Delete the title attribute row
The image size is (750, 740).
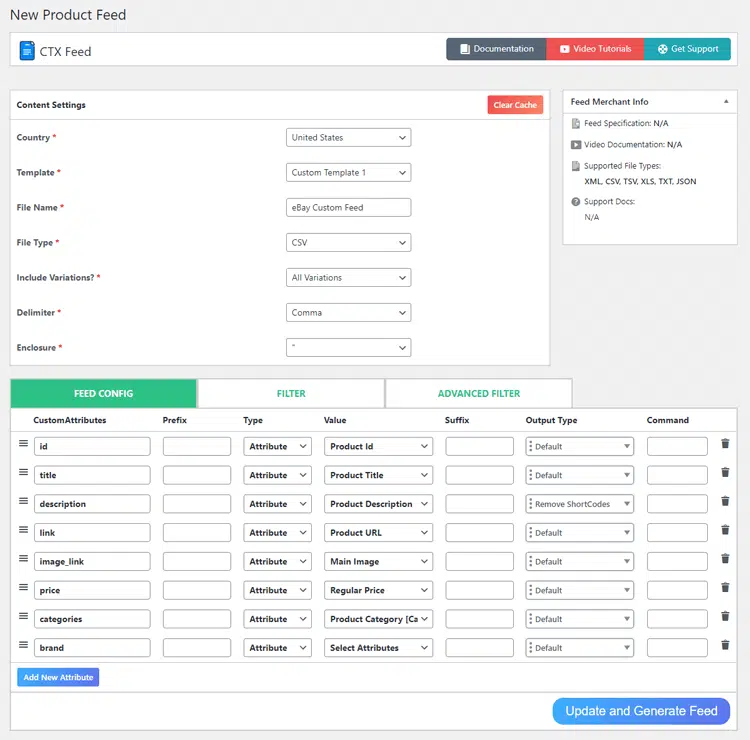(x=725, y=473)
